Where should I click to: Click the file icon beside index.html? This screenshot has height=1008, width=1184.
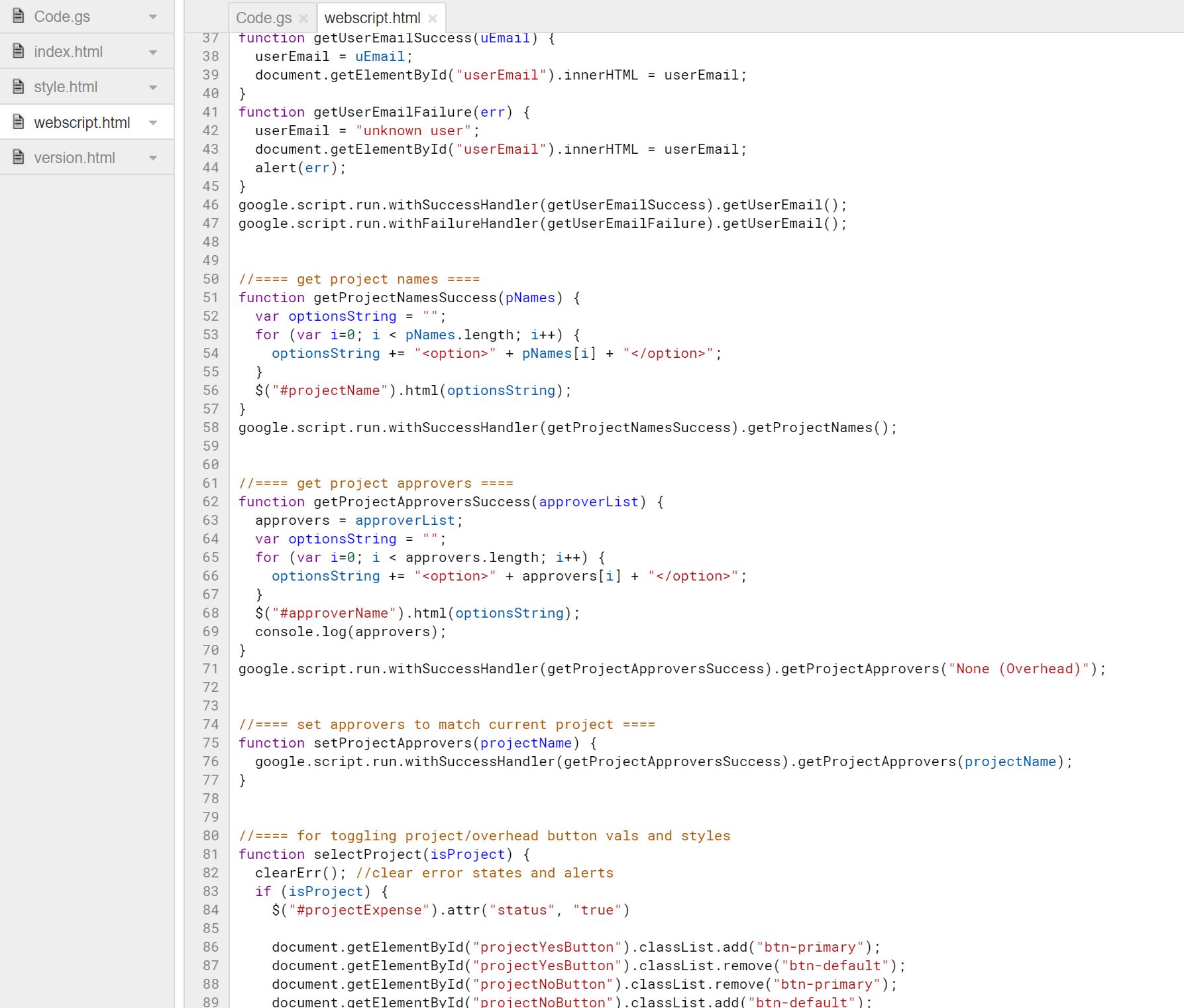19,51
